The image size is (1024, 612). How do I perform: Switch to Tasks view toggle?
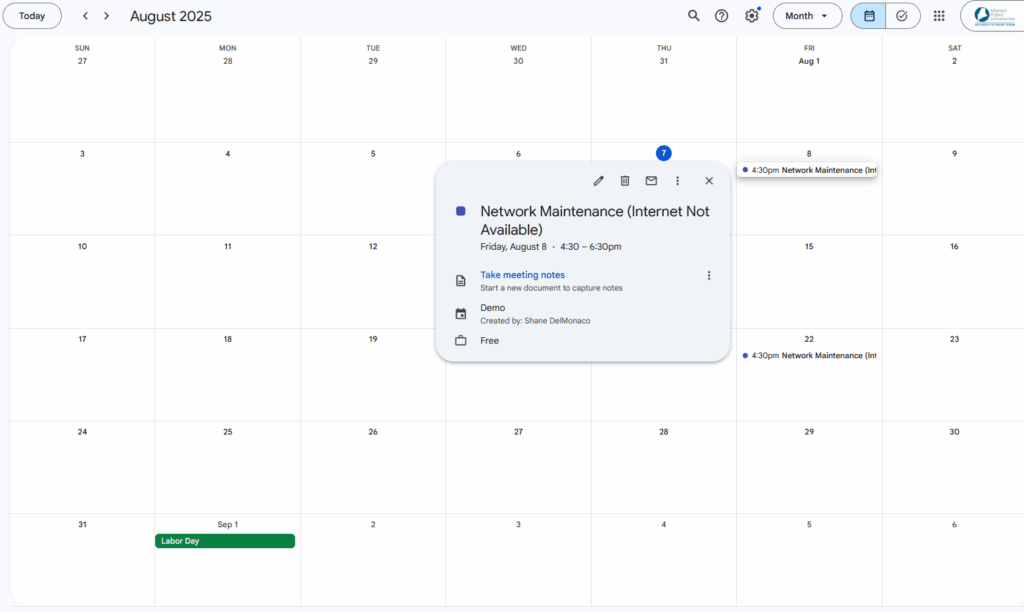pos(902,16)
